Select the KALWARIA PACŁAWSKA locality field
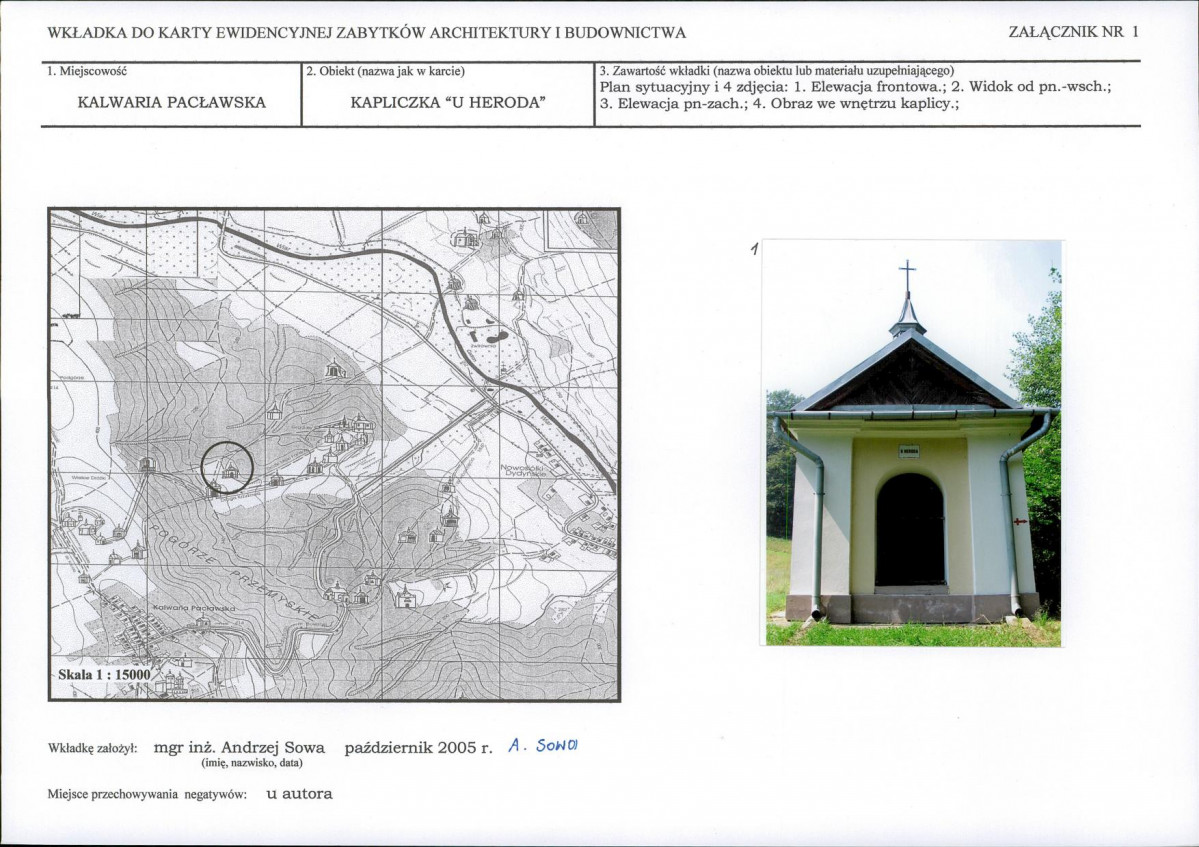 coord(171,103)
